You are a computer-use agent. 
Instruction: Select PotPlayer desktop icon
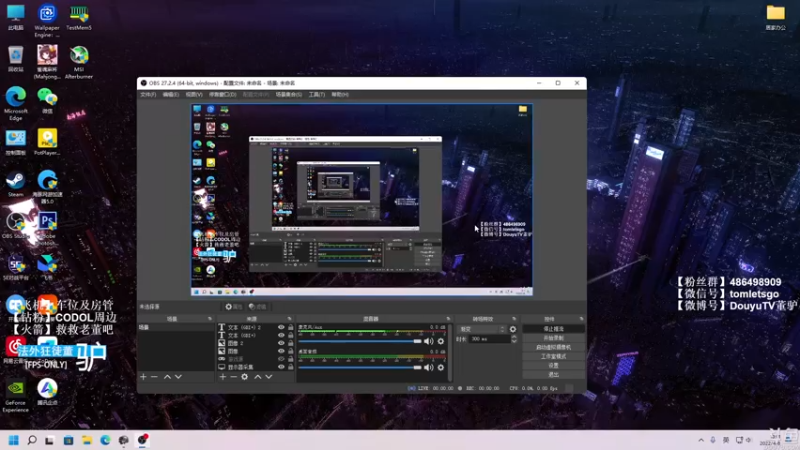point(47,141)
